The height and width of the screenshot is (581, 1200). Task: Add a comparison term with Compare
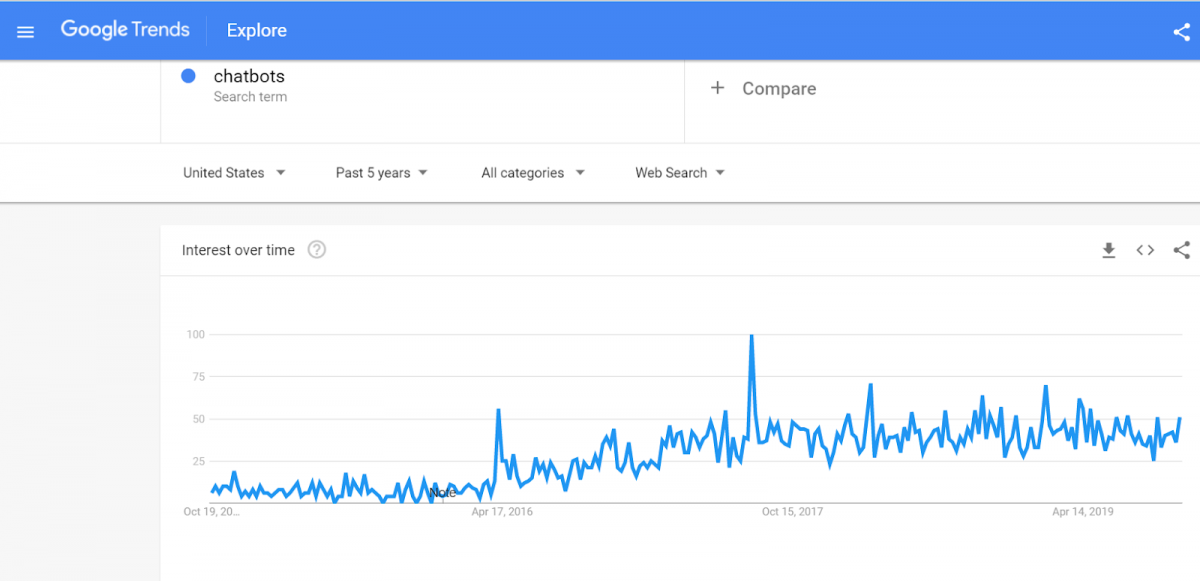[763, 89]
